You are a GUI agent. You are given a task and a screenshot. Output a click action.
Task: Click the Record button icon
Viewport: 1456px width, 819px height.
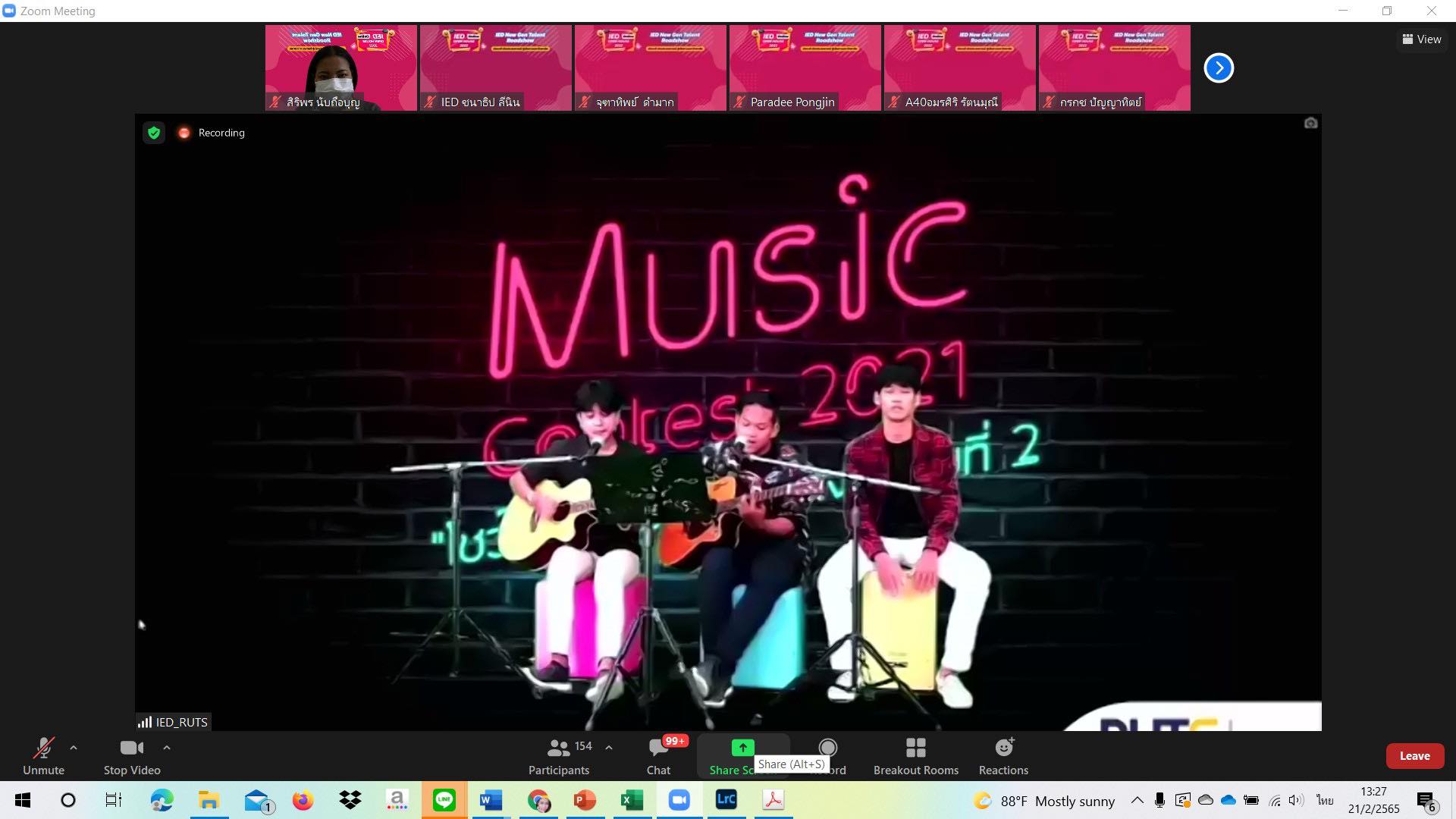coord(828,748)
